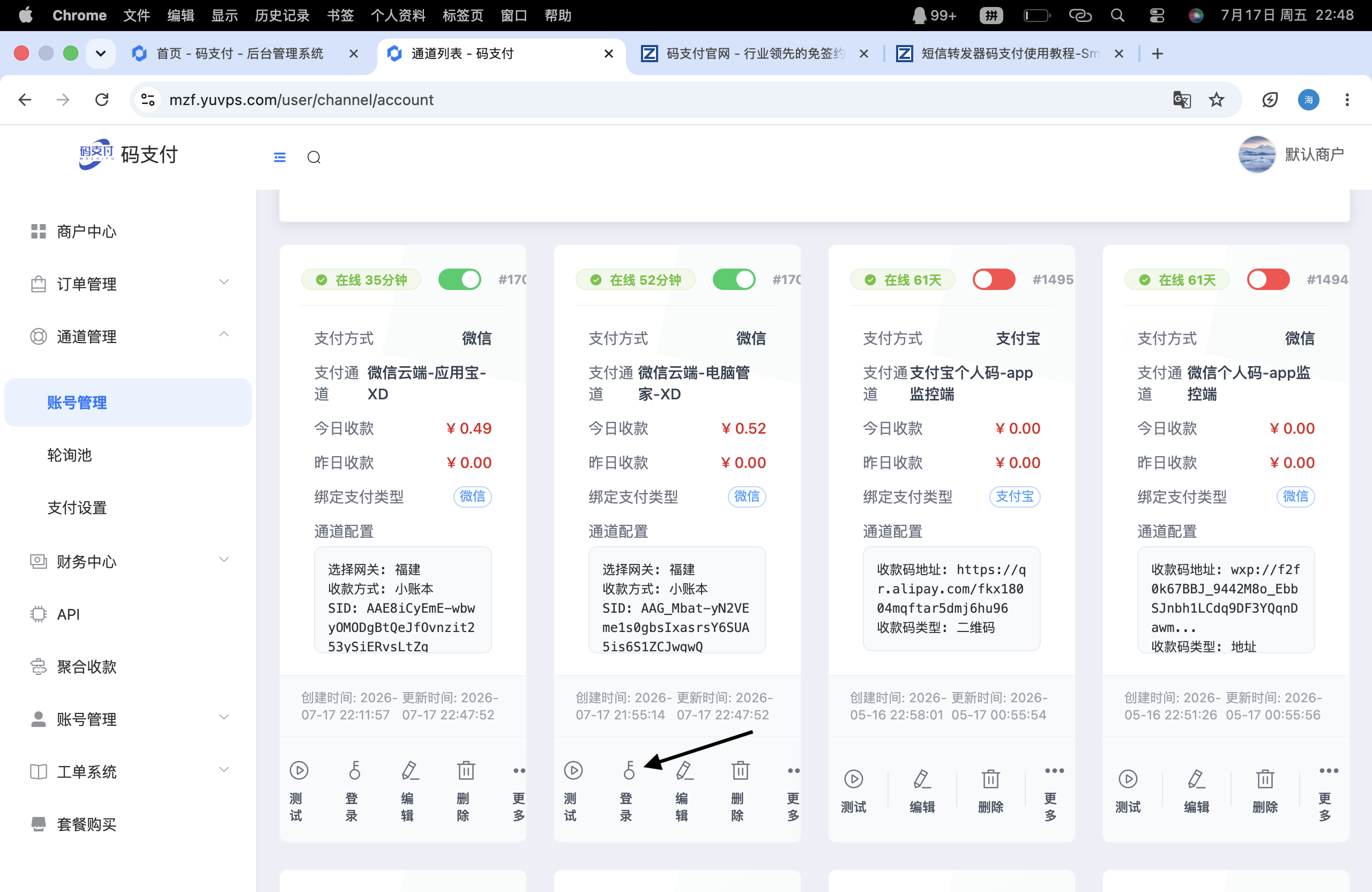Click the 默认商户 avatar picture
The image size is (1372, 892).
coord(1257,154)
